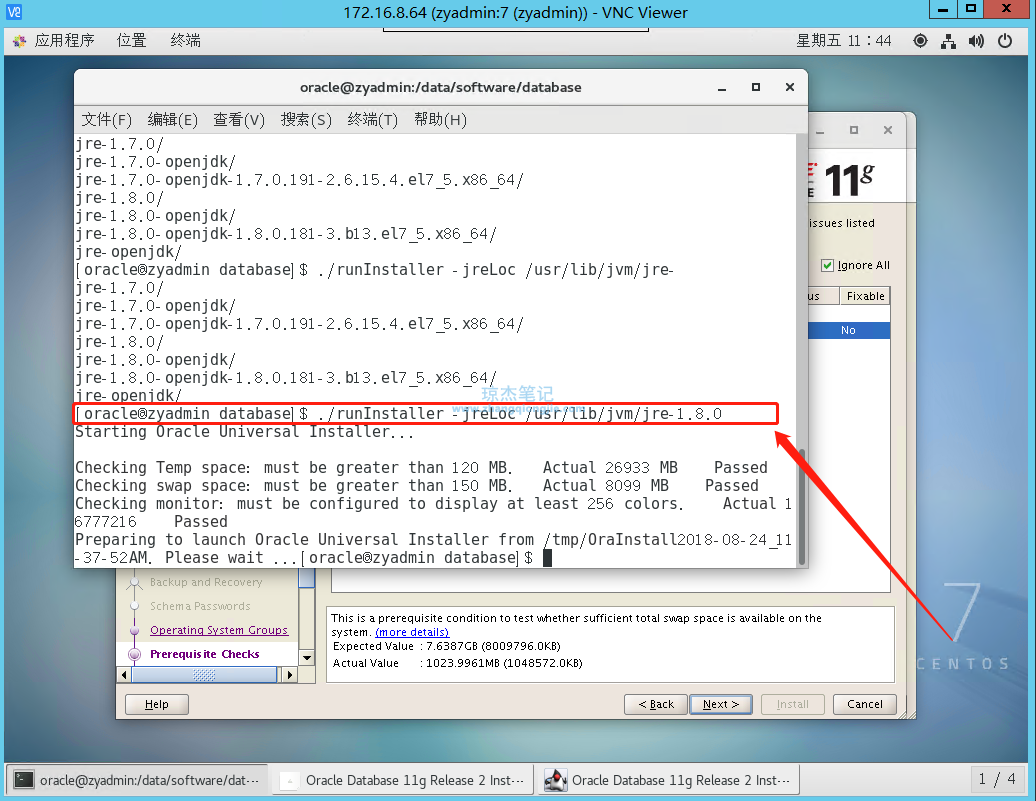Click the volume speaker tray icon
This screenshot has width=1036, height=801.
(x=976, y=41)
